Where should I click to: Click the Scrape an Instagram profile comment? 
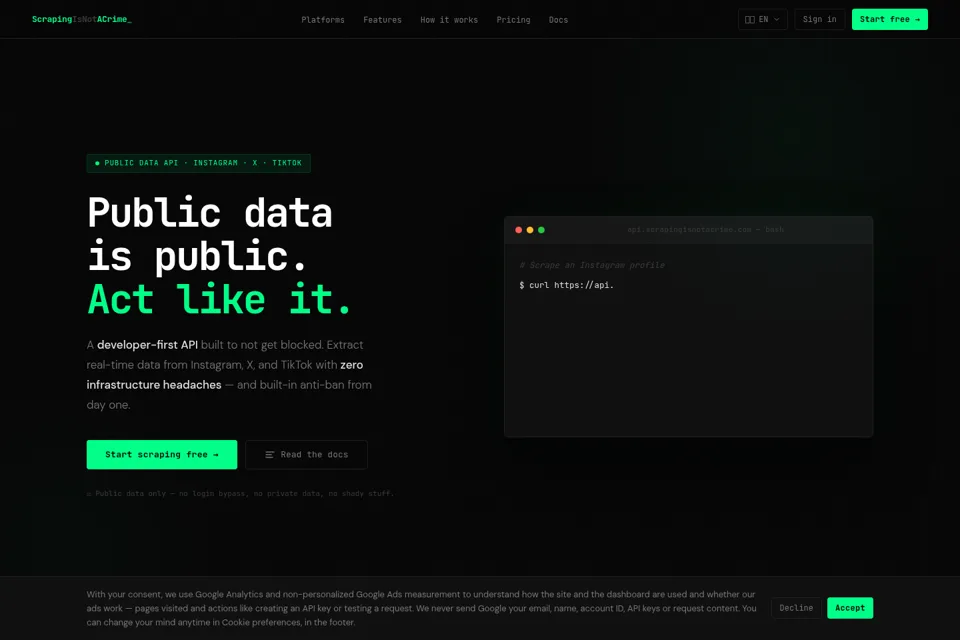592,265
